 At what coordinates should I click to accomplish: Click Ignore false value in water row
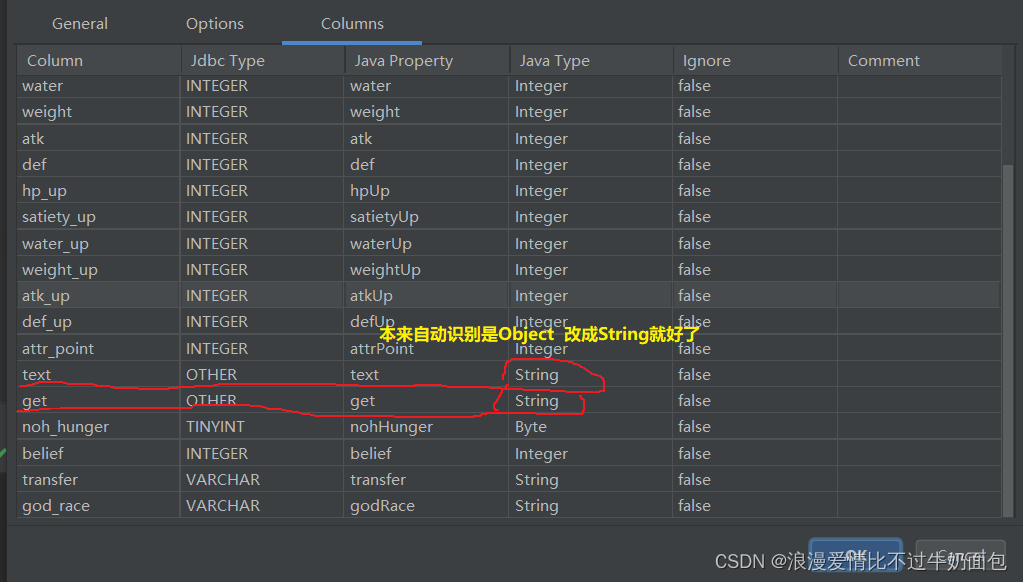(x=755, y=86)
